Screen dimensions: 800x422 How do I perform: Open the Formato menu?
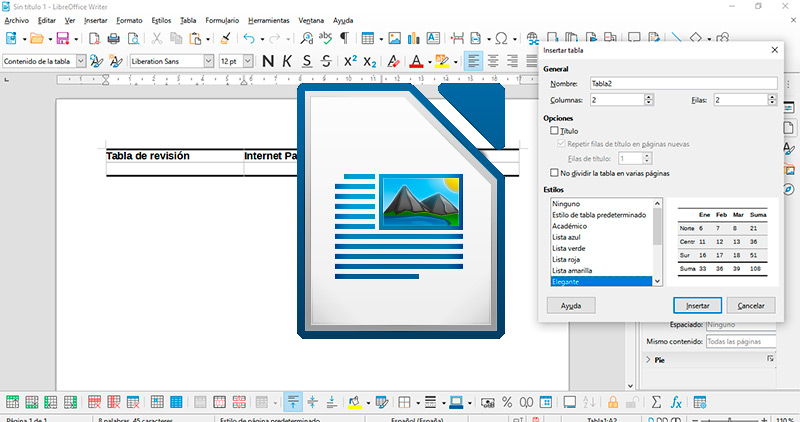129,20
